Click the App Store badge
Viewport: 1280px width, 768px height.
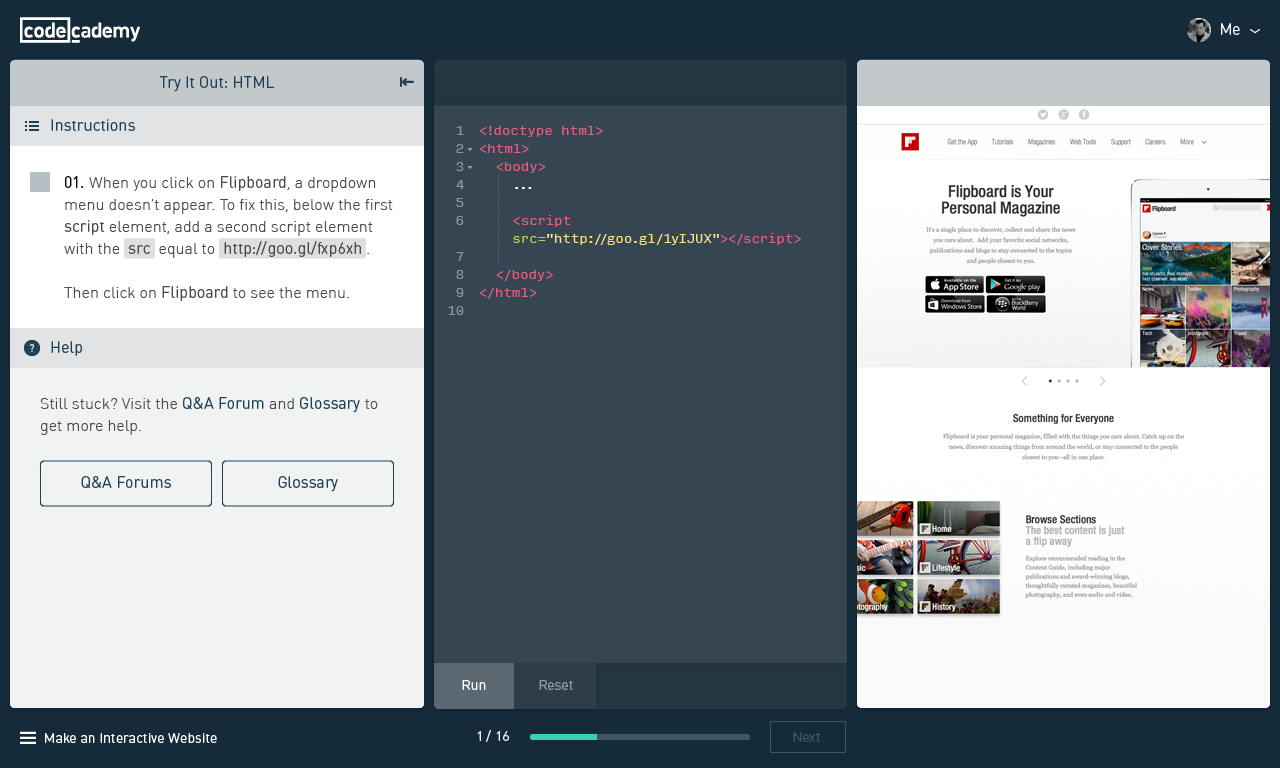954,285
